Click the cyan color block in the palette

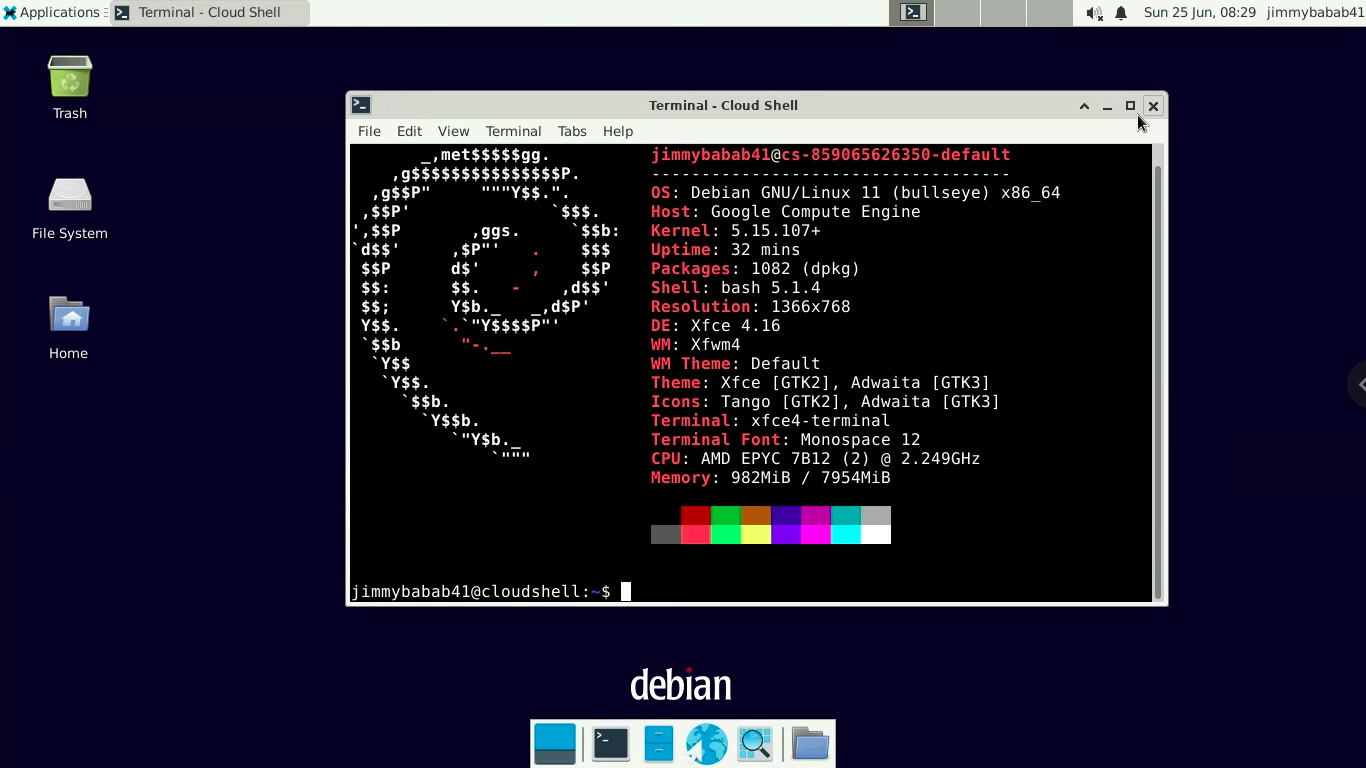coord(845,535)
